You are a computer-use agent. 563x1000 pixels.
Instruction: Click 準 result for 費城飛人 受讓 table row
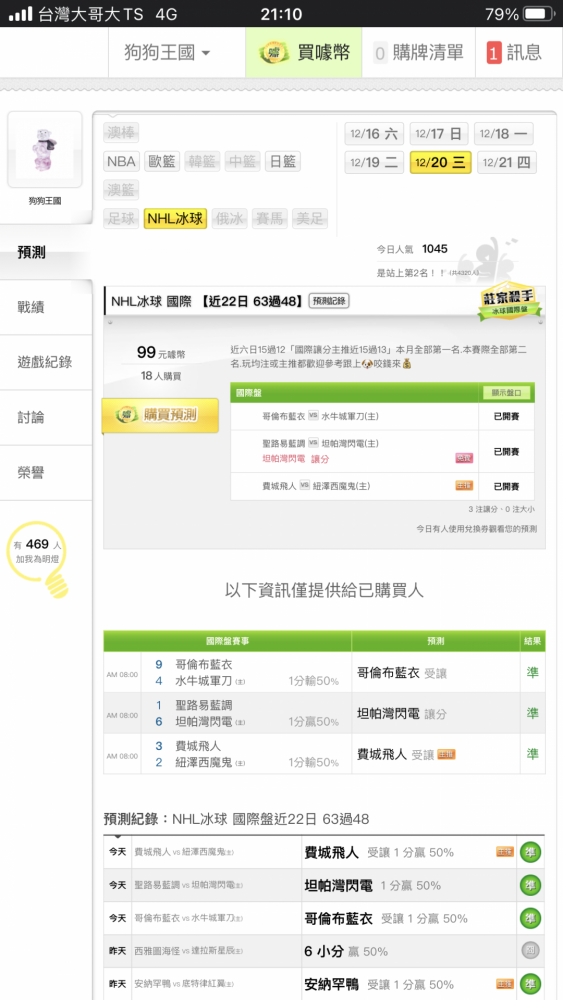(532, 754)
